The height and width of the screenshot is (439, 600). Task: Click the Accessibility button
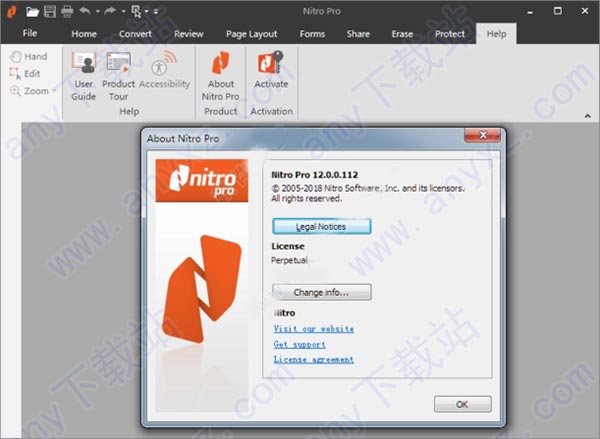(165, 71)
